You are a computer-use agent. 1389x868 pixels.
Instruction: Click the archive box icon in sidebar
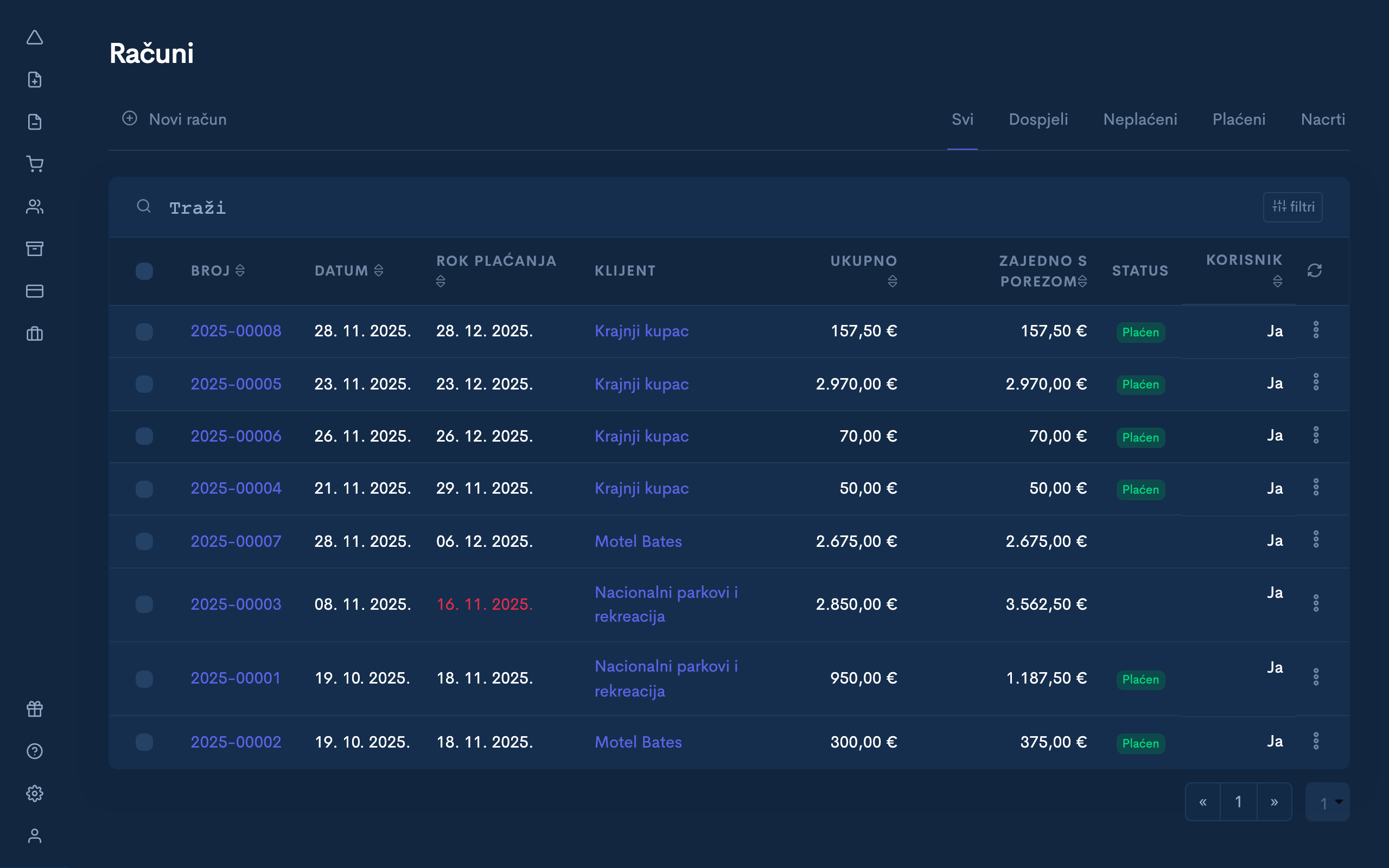point(35,248)
